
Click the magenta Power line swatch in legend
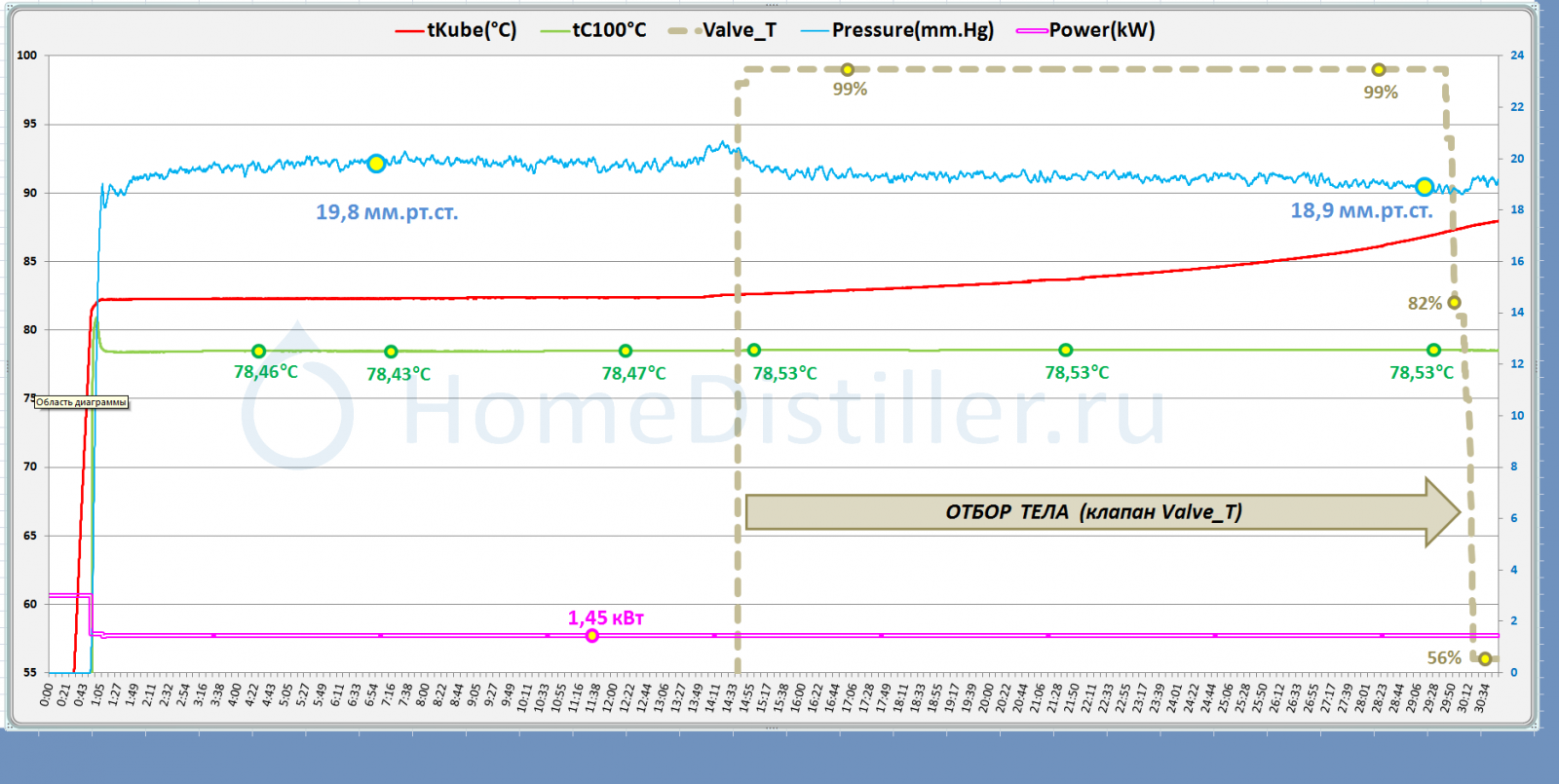tap(1031, 31)
